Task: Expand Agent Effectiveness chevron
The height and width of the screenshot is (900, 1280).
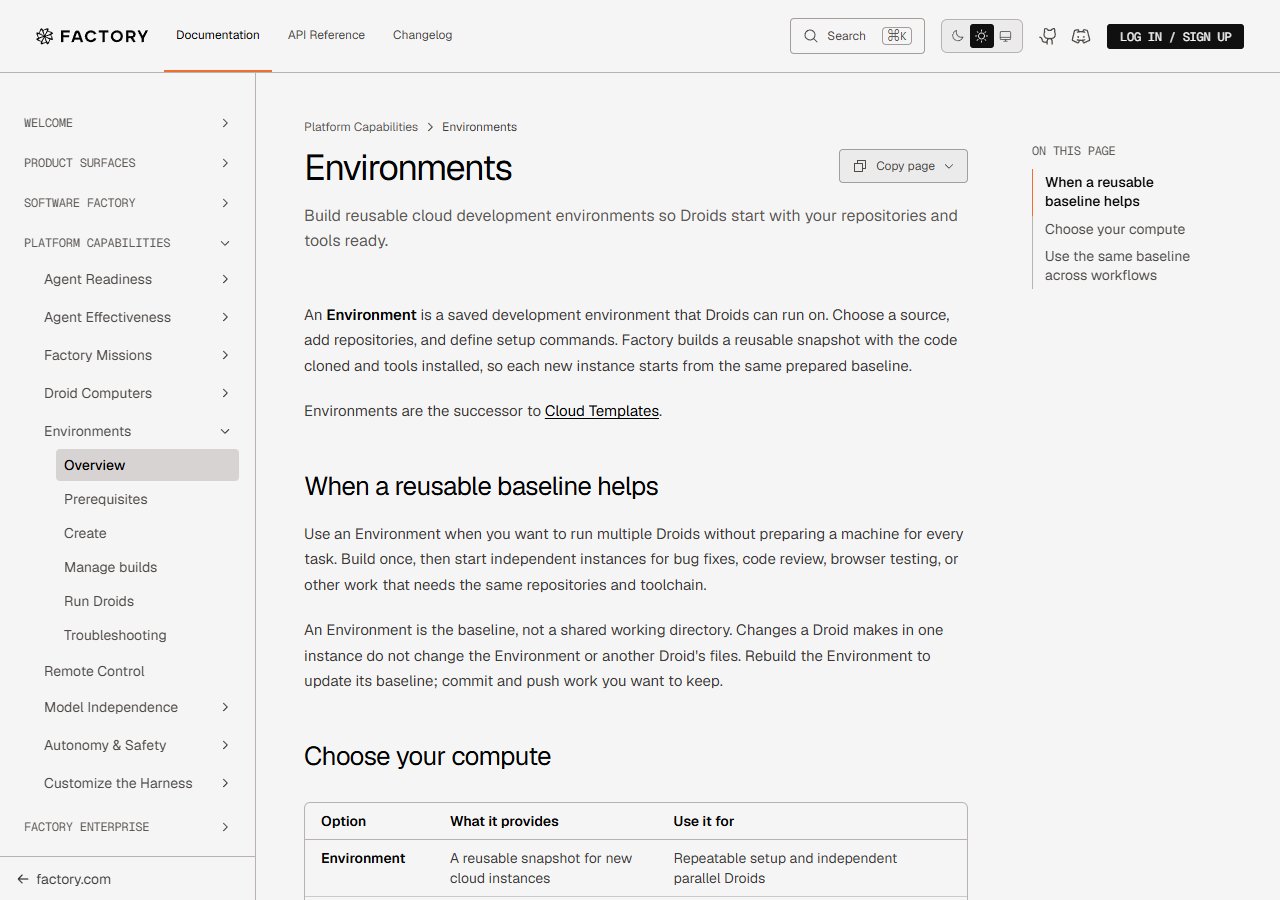Action: (225, 317)
